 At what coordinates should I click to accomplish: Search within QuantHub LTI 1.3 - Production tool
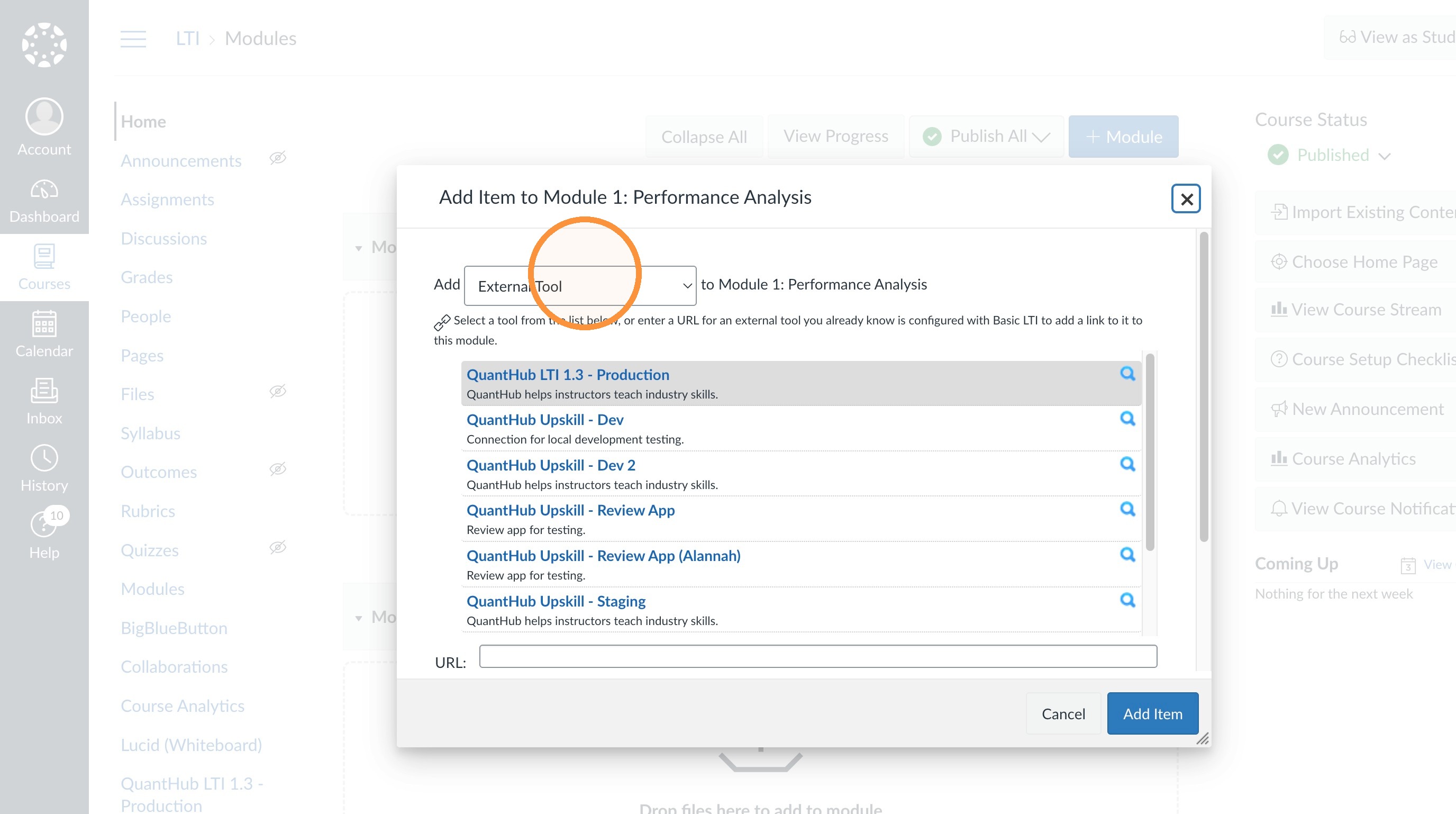pyautogui.click(x=1127, y=374)
